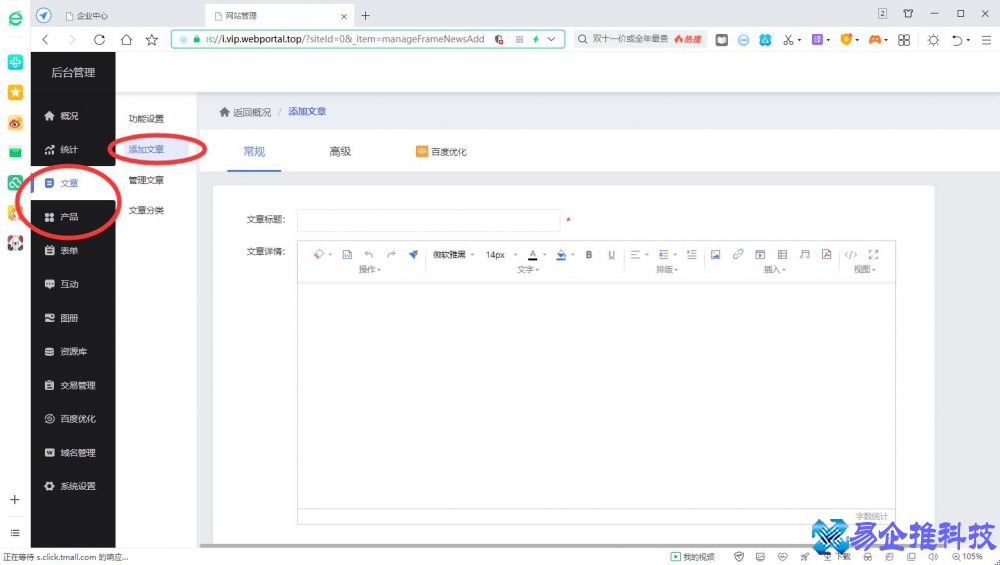Click the redo arrow in editor toolbar

tap(391, 254)
